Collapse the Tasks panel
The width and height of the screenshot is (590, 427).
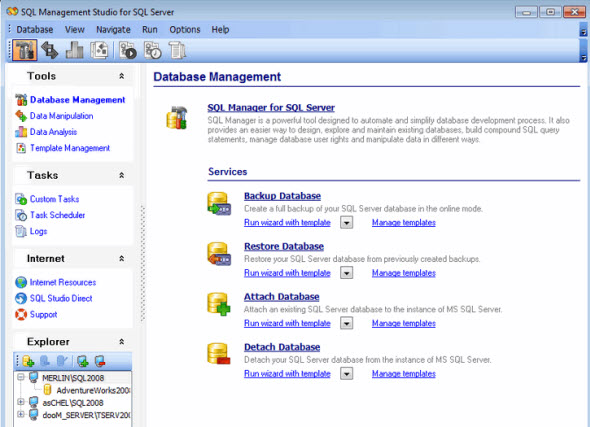pyautogui.click(x=122, y=175)
